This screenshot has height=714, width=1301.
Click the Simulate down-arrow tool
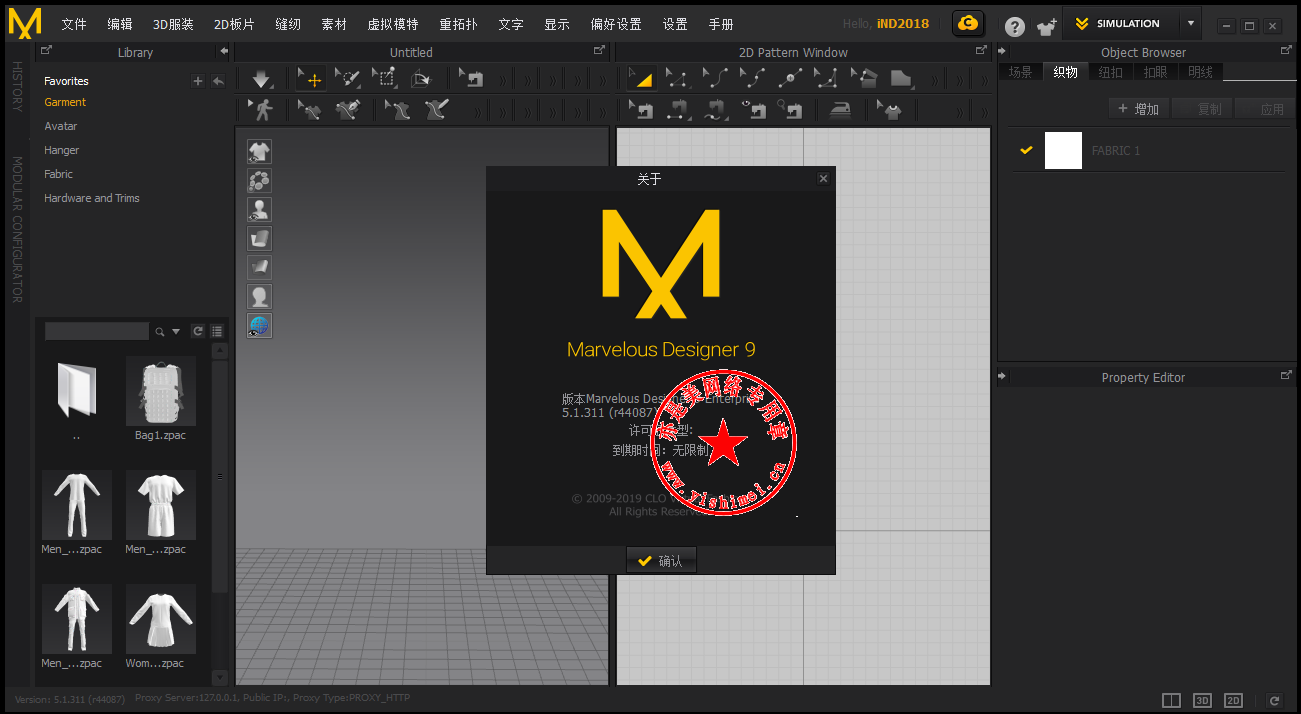(x=262, y=79)
